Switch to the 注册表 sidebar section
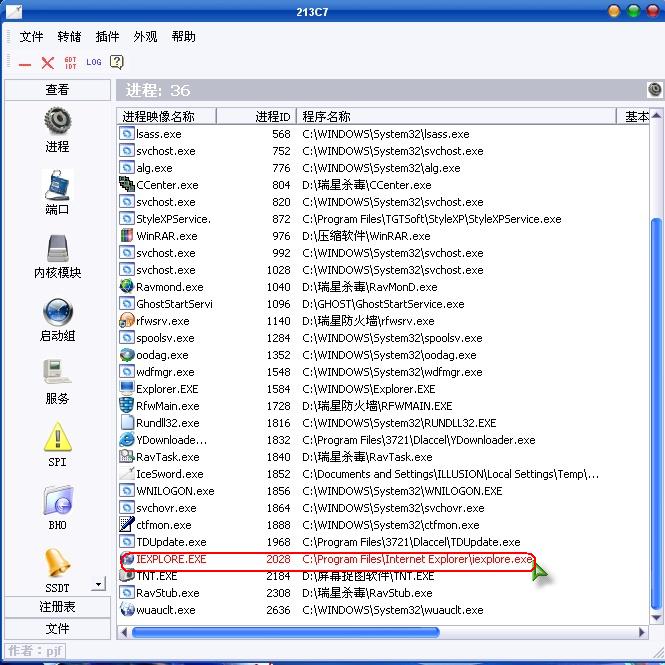This screenshot has height=665, width=665. point(57,606)
